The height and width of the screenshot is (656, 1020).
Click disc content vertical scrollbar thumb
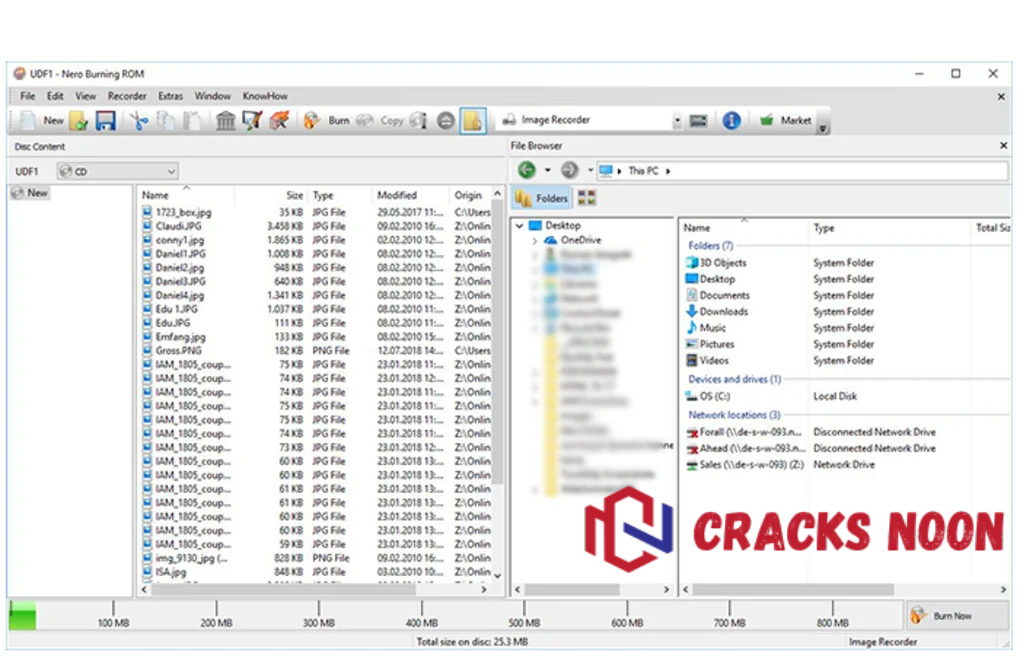tap(498, 342)
